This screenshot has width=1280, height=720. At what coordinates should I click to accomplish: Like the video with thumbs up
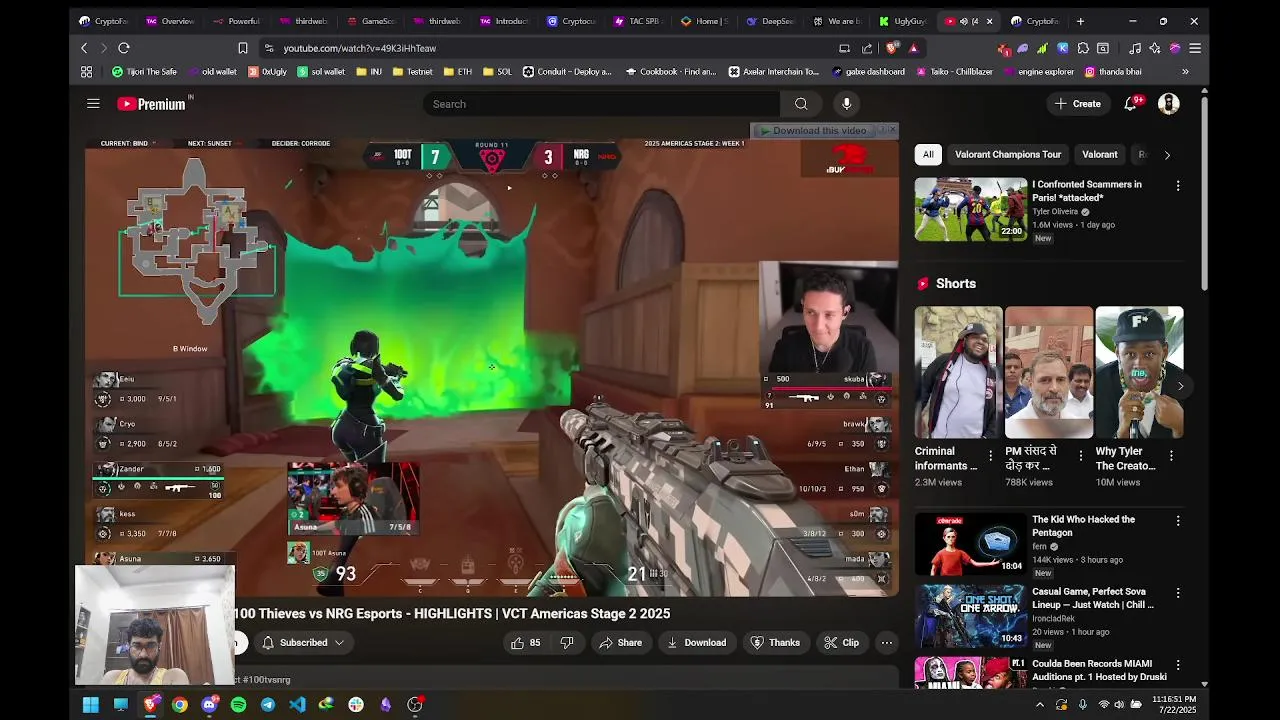click(526, 643)
